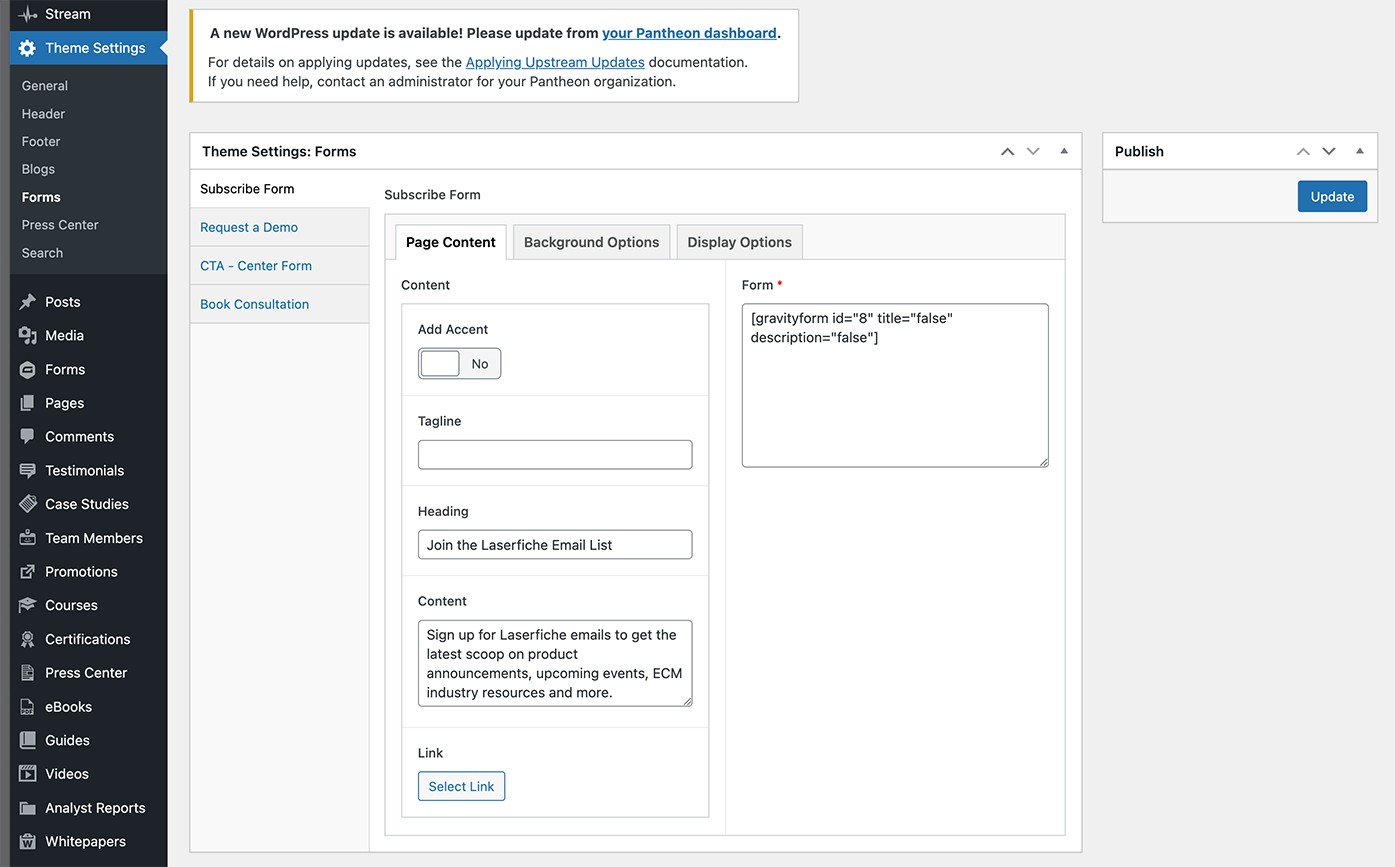Open the Display Options tab
The image size is (1395, 867).
tap(739, 241)
